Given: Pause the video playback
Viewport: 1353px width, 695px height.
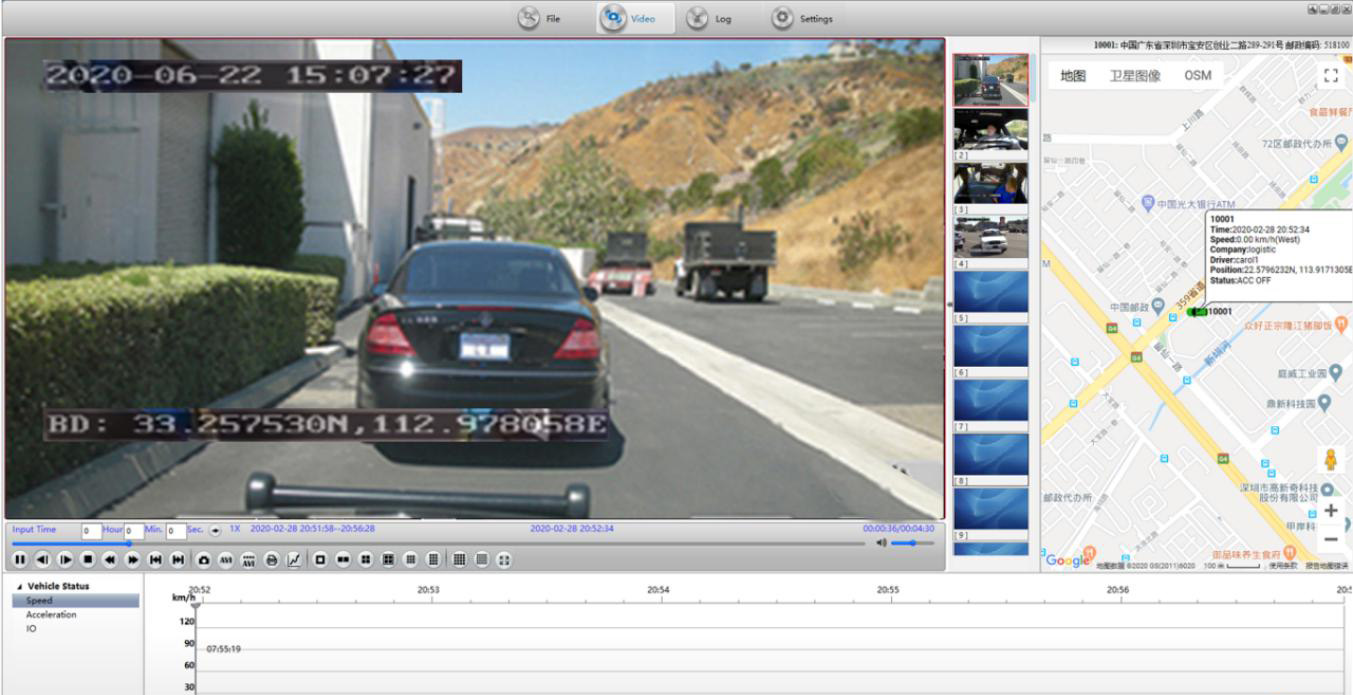Looking at the screenshot, I should [20, 560].
